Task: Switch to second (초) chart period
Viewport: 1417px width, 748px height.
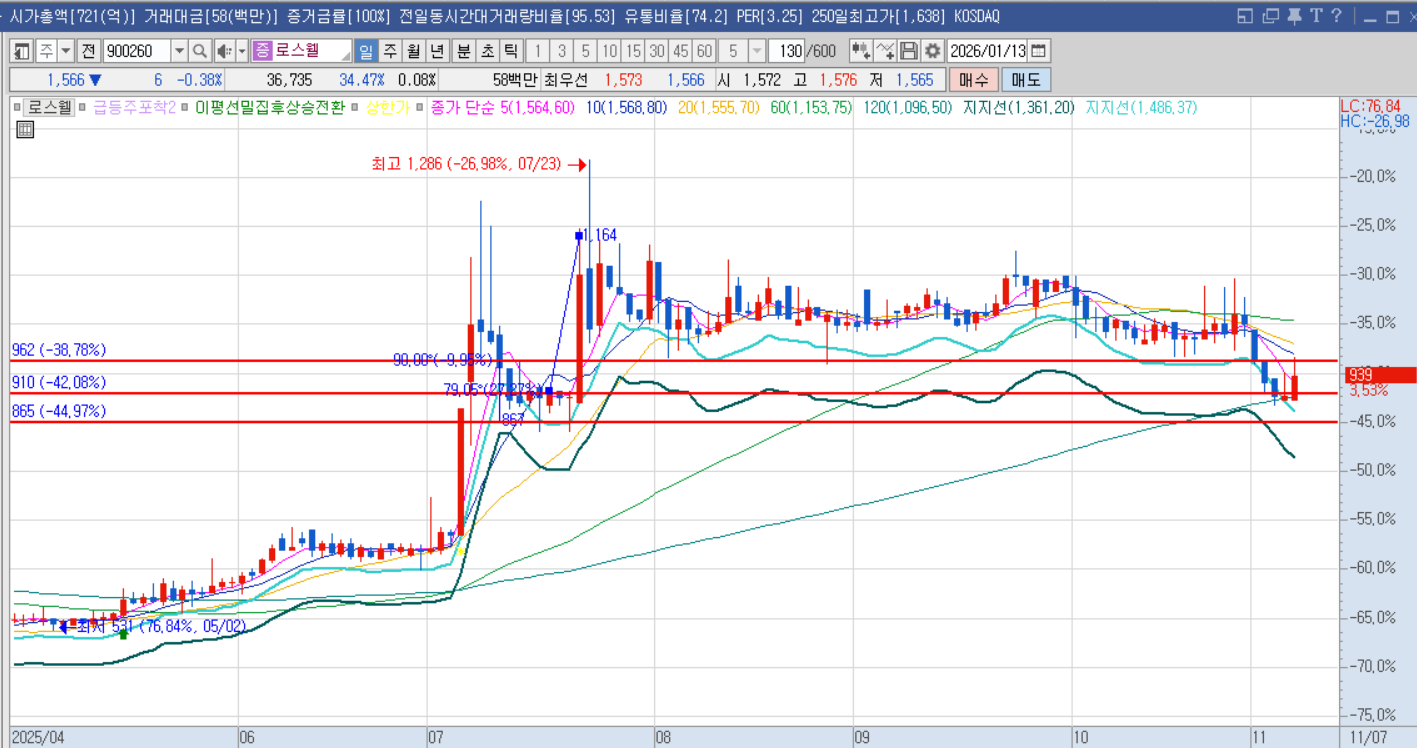Action: (487, 51)
